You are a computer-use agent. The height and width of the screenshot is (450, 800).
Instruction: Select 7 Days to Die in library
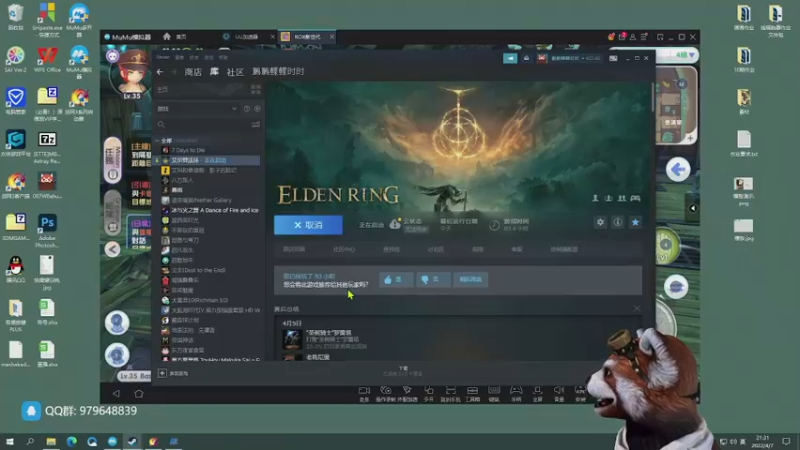coord(188,150)
